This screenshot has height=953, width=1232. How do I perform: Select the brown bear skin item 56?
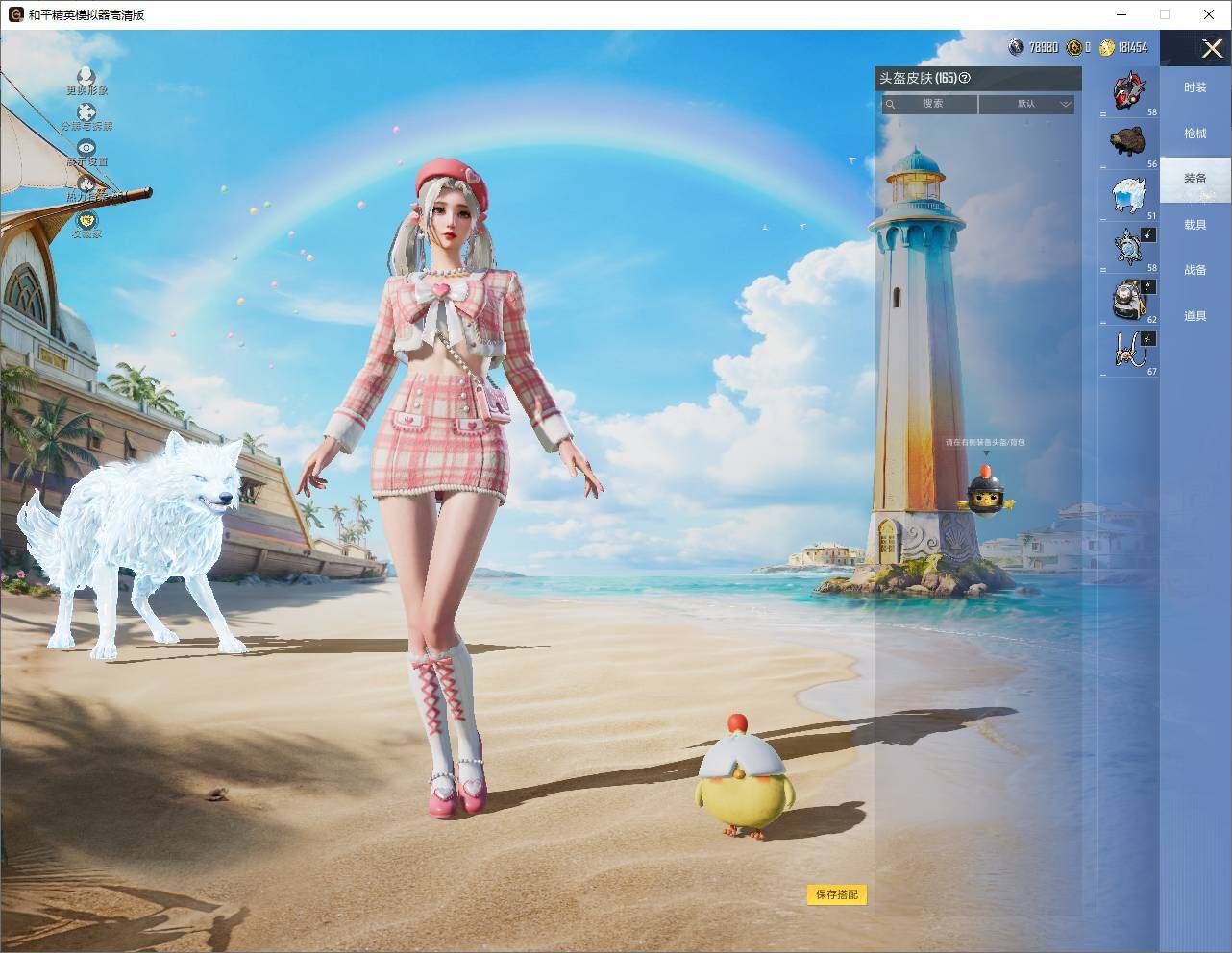[x=1129, y=144]
